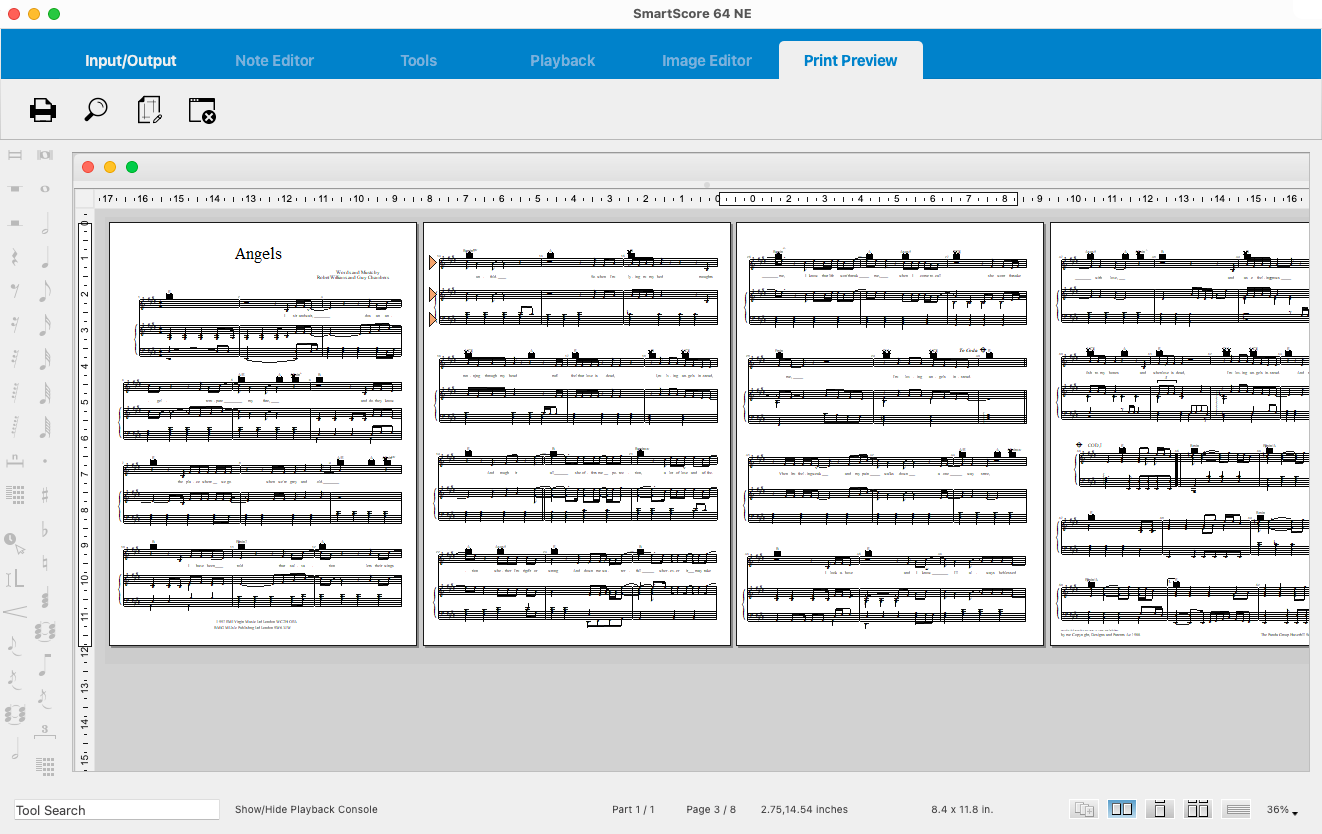
Task: Select the clock cursor tool
Action: [15, 543]
